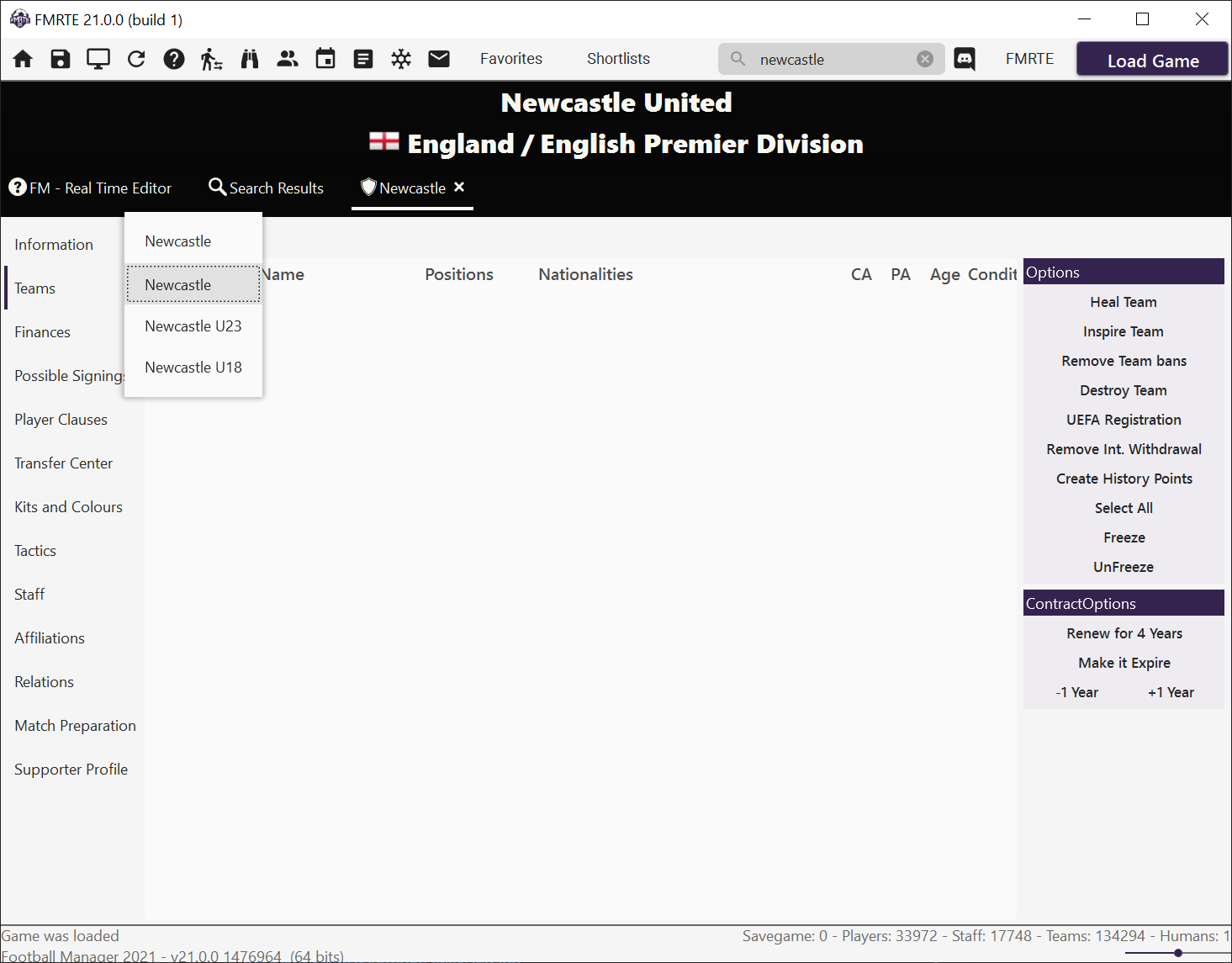Go to the Home icon in toolbar
Image resolution: width=1232 pixels, height=963 pixels.
[23, 59]
